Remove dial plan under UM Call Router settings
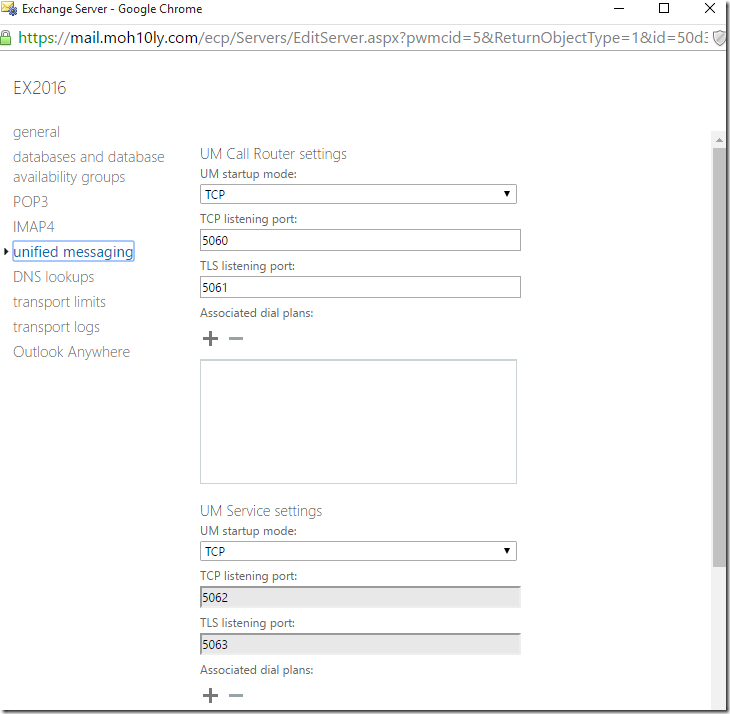The width and height of the screenshot is (730, 714). point(236,338)
